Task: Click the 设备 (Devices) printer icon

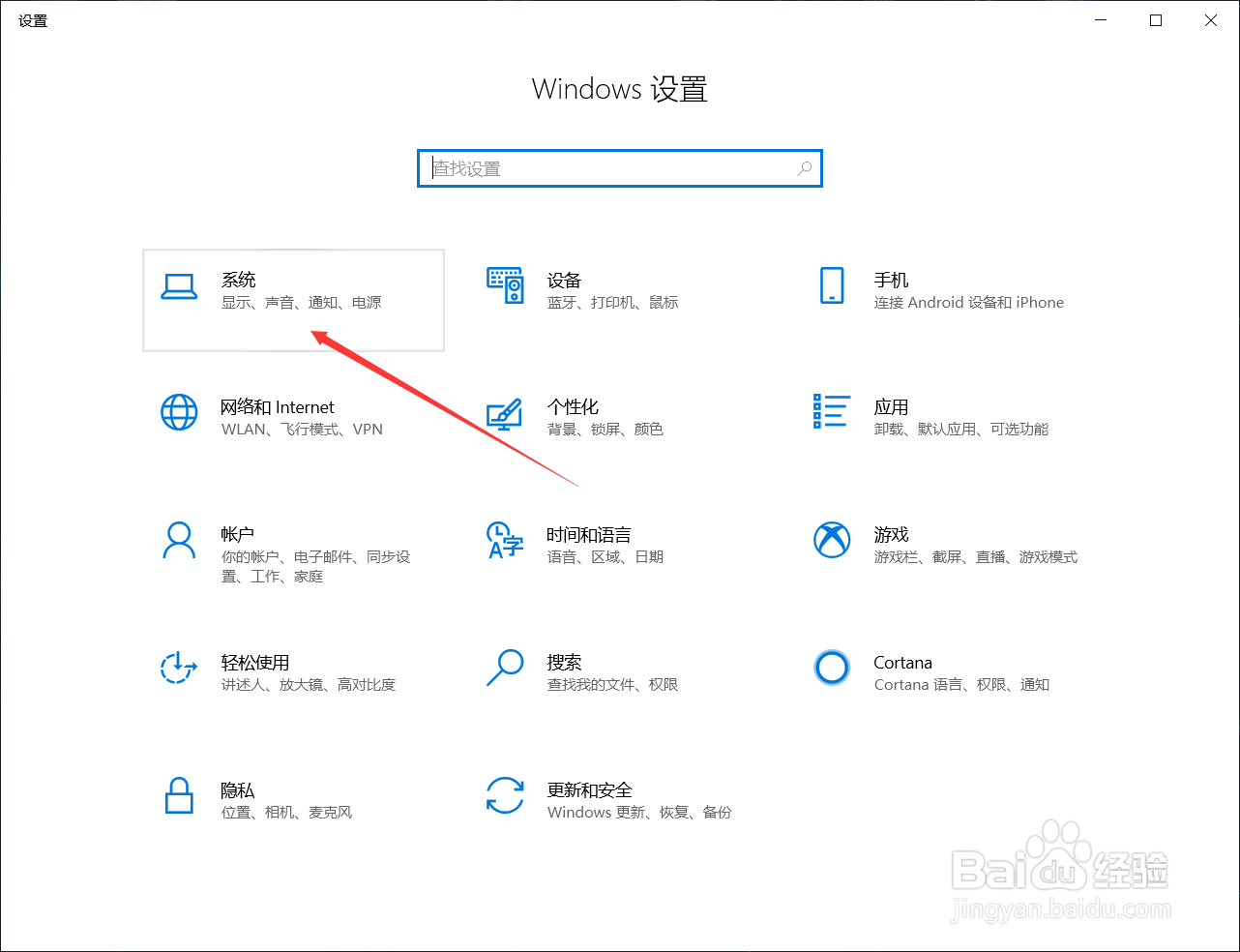Action: [x=505, y=286]
